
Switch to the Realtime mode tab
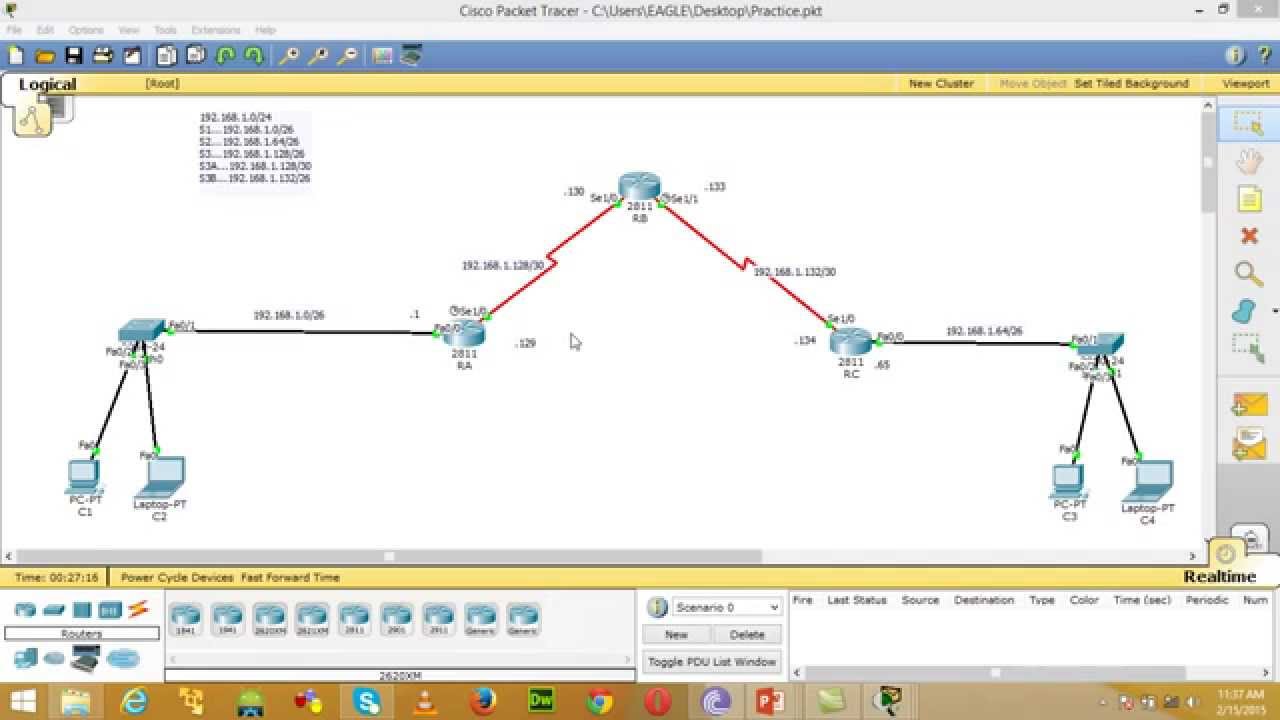tap(1219, 576)
